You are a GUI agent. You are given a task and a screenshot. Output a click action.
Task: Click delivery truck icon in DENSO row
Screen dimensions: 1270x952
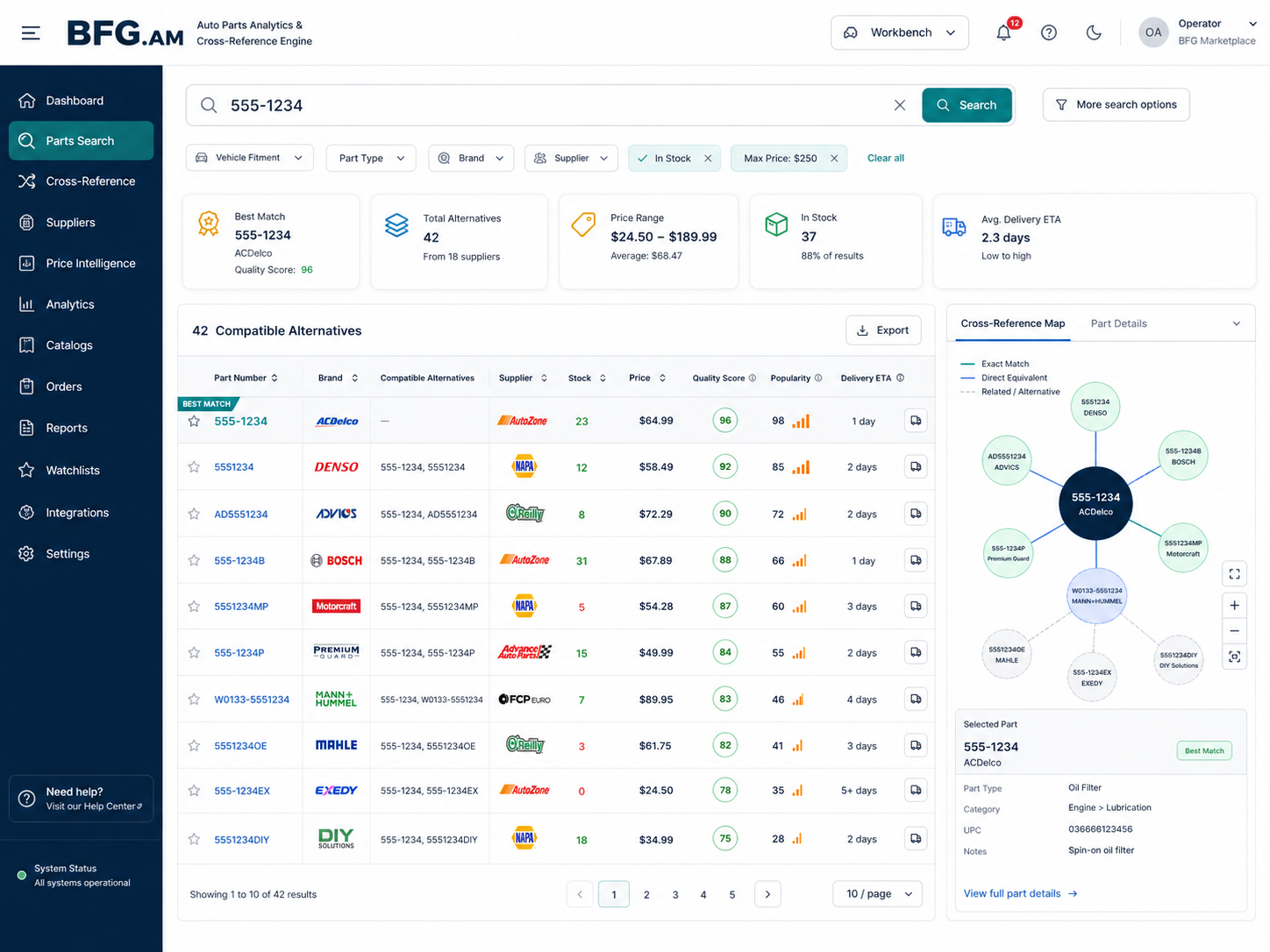pyautogui.click(x=916, y=466)
